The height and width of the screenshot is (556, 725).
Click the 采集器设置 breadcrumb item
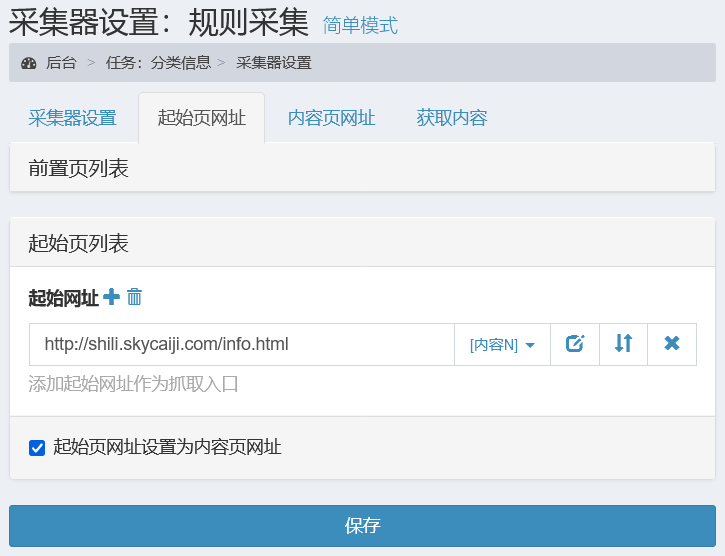(x=274, y=63)
